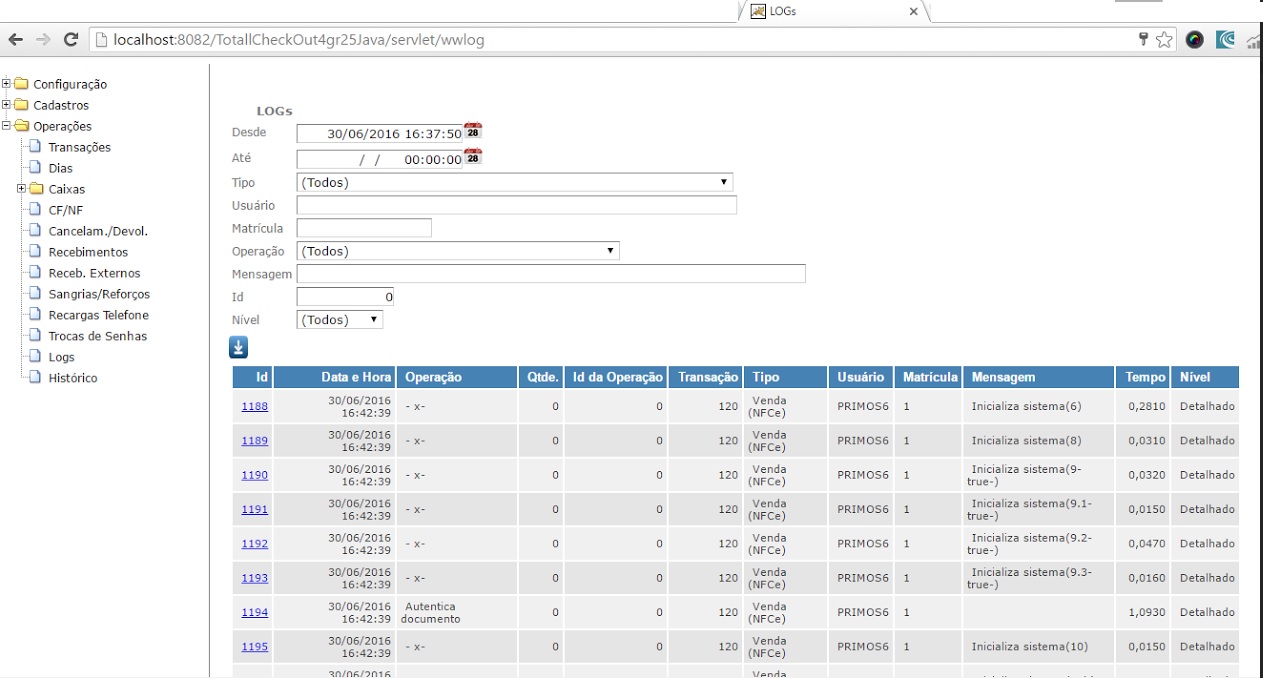This screenshot has height=678, width=1263.
Task: Open Recebimentos in the sidebar tree
Action: tap(88, 252)
